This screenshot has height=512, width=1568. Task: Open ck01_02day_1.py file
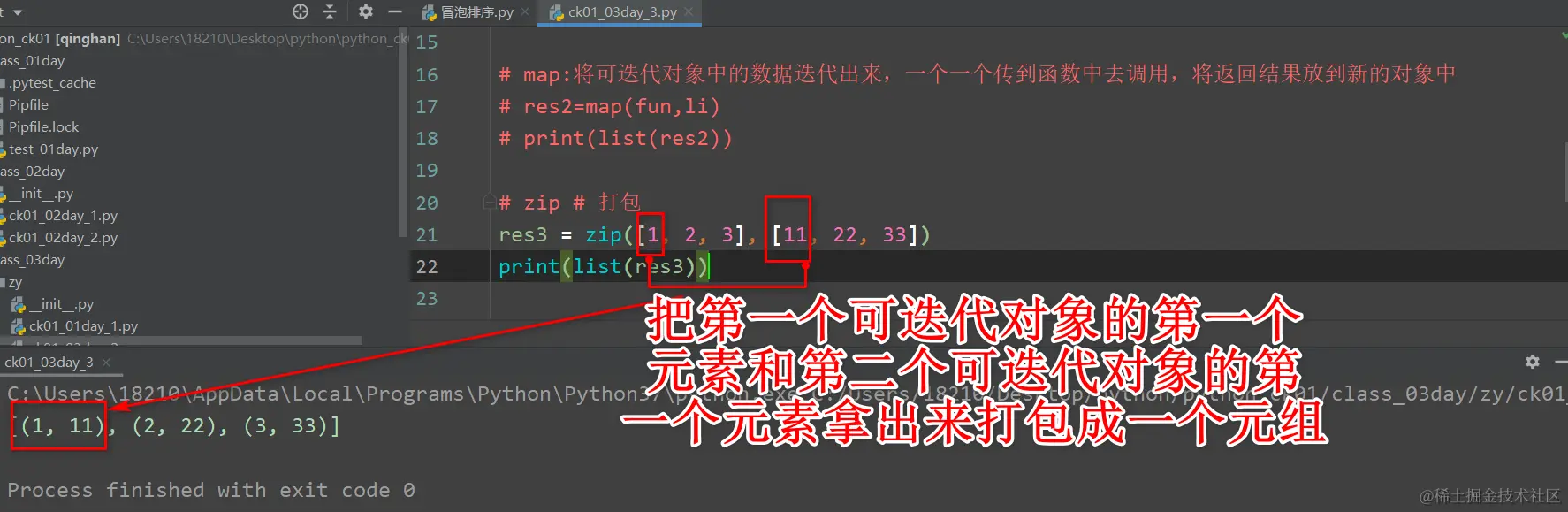click(63, 216)
